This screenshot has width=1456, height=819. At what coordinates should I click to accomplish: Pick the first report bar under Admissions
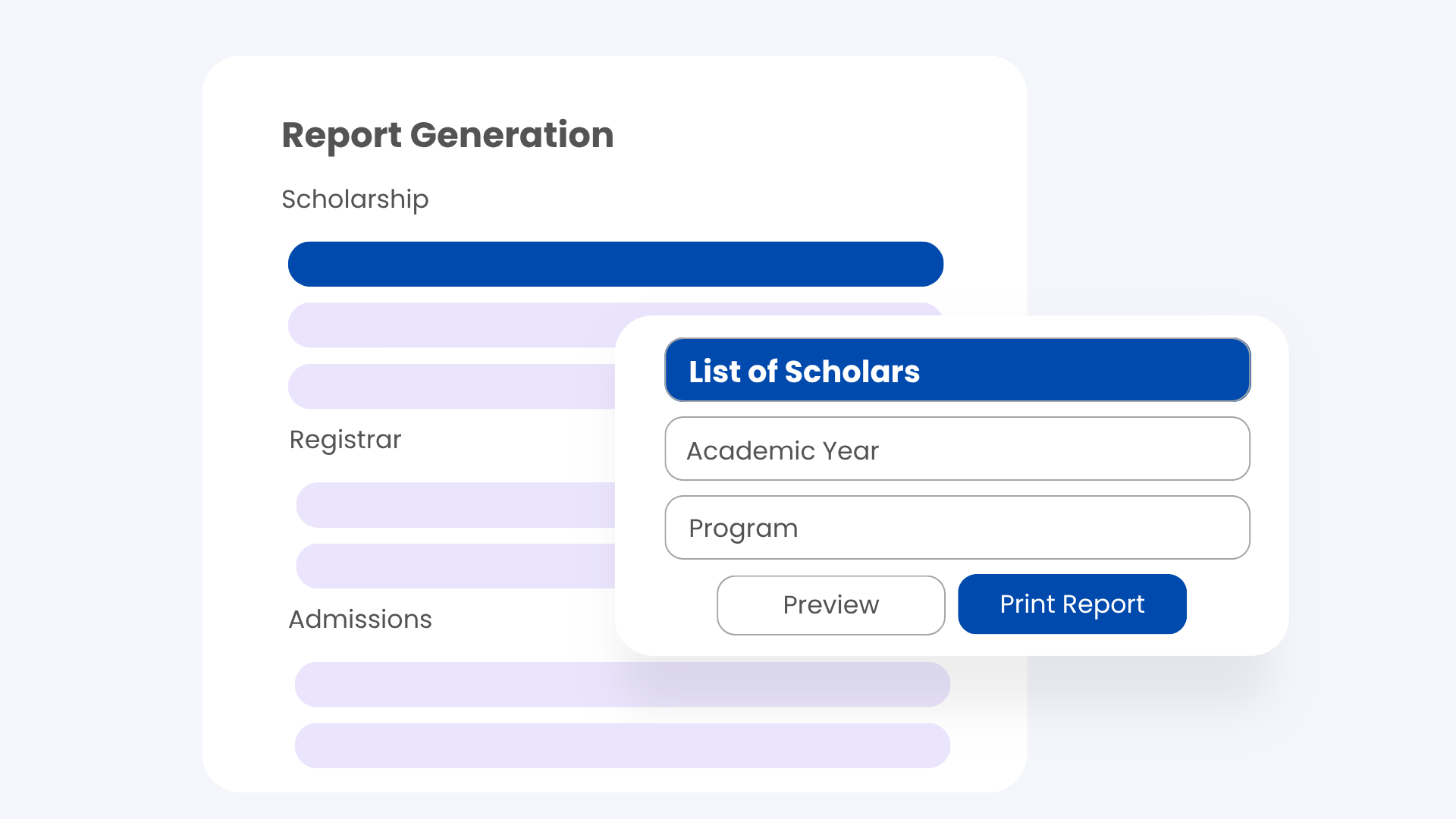622,685
